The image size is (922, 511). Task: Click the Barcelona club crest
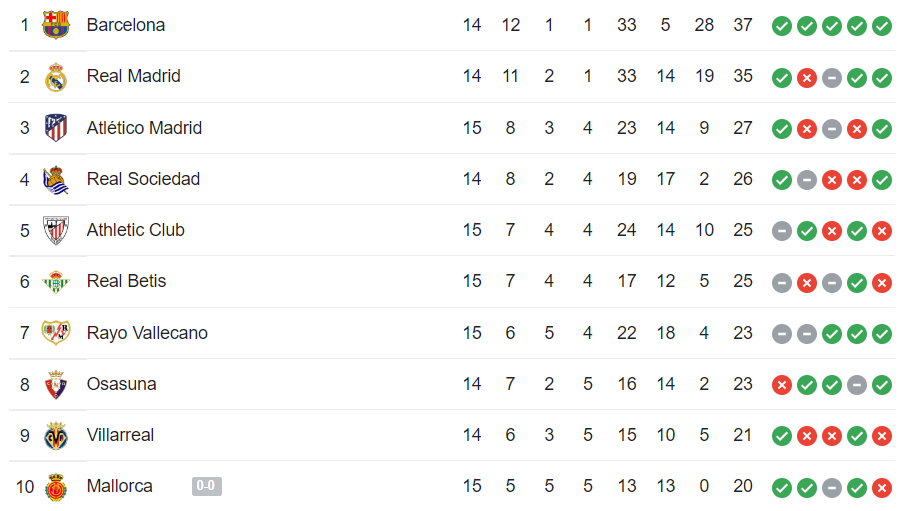pyautogui.click(x=56, y=25)
